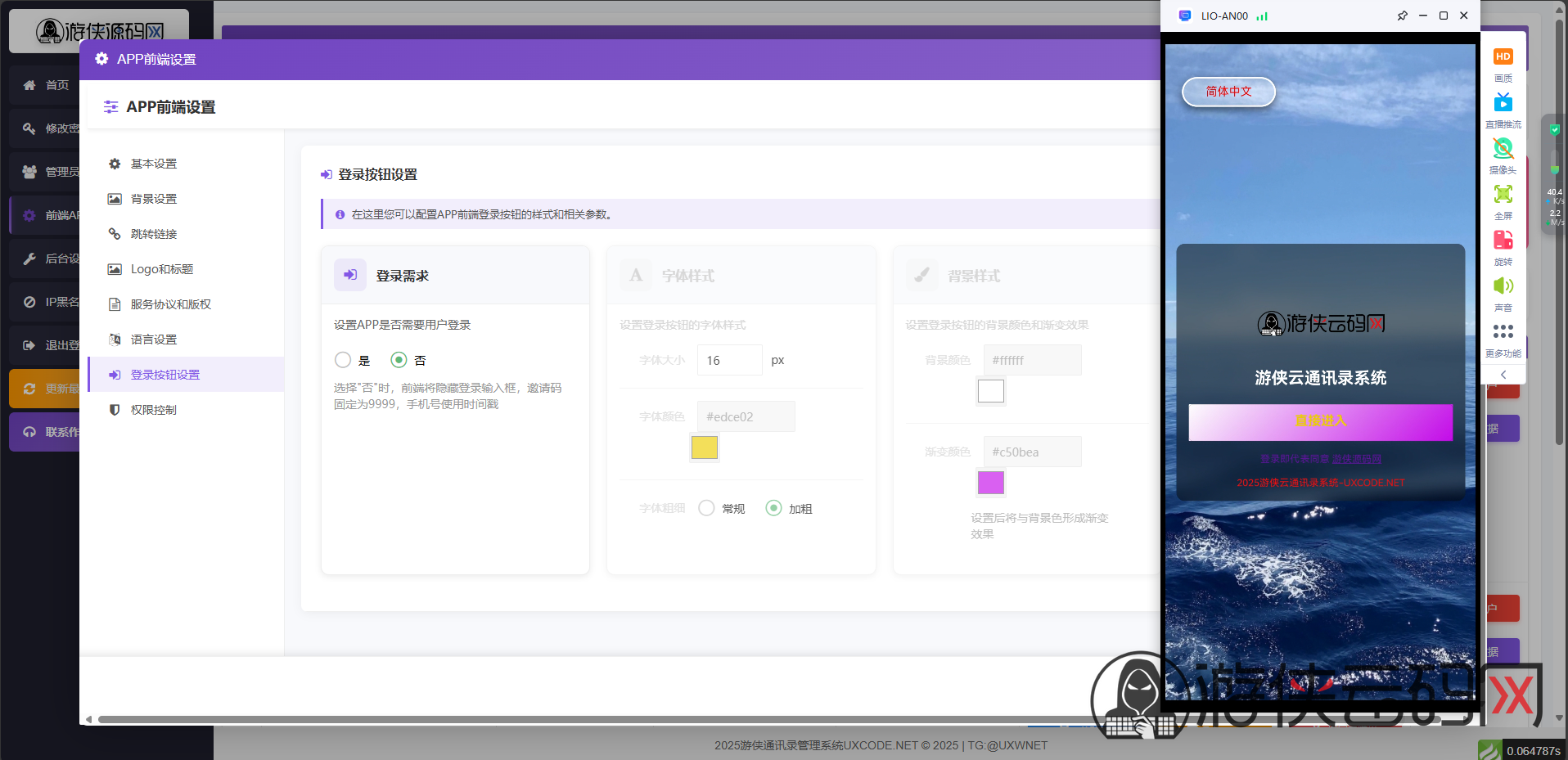Viewport: 1568px width, 760px height.
Task: Select the 加粗 font weight radio
Action: (x=773, y=508)
